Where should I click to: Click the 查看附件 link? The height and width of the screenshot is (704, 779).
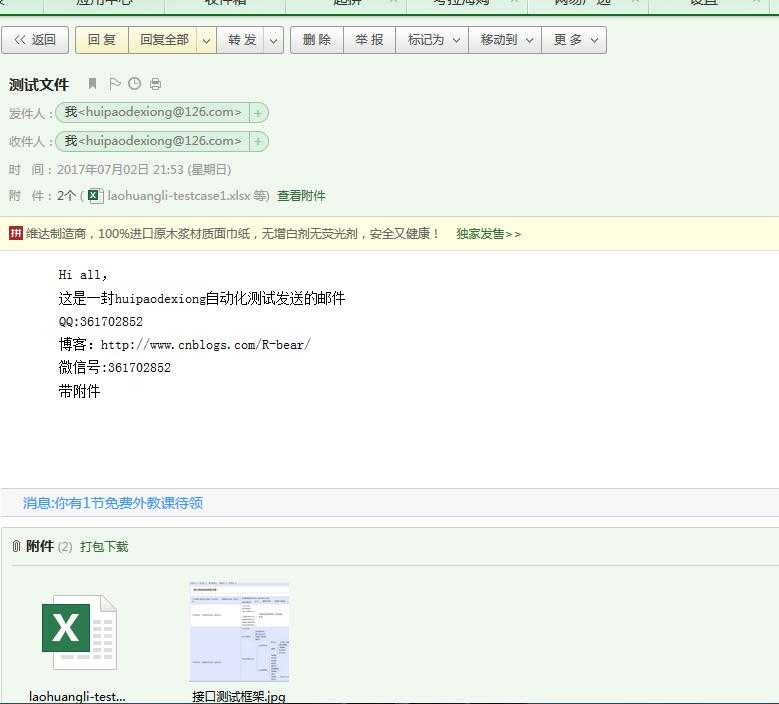point(301,196)
